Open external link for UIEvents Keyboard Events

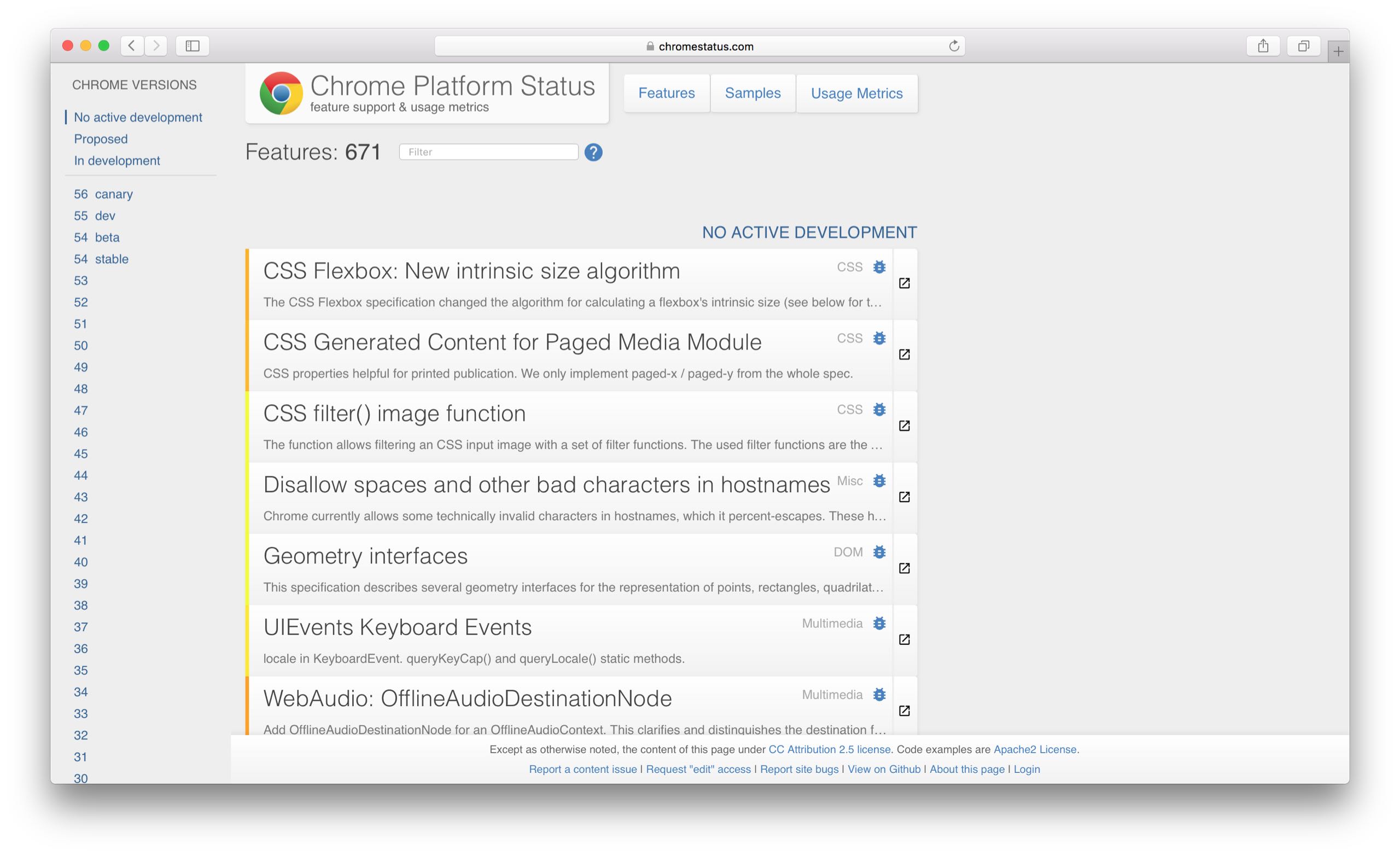point(904,639)
